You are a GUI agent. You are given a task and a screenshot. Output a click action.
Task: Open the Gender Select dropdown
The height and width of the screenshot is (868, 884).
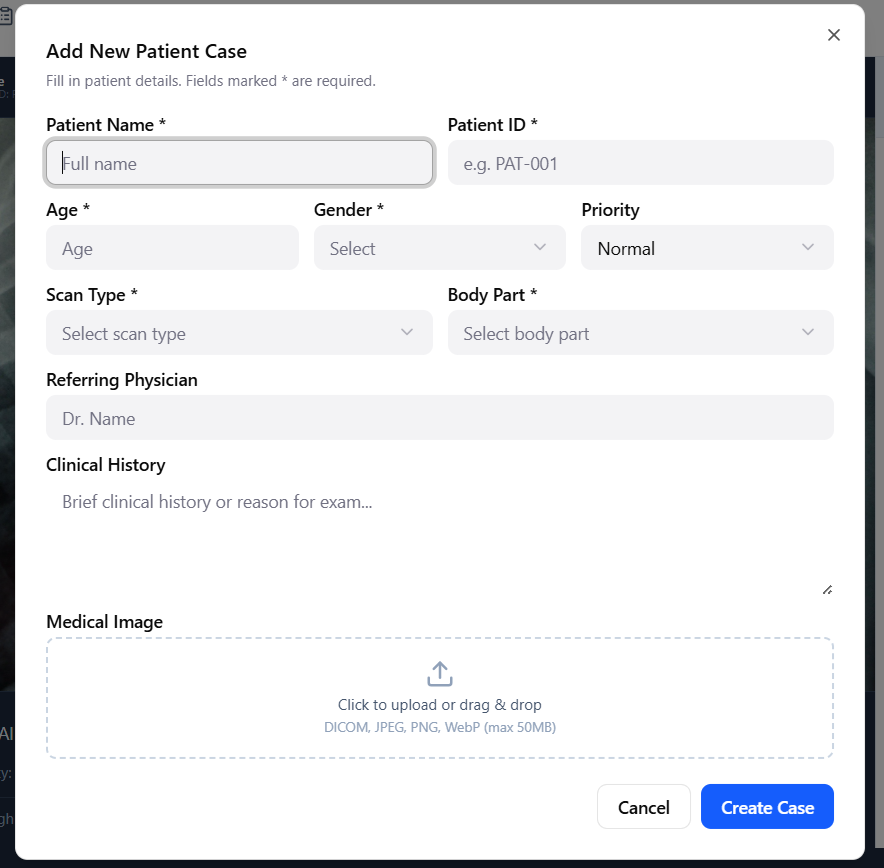click(440, 247)
